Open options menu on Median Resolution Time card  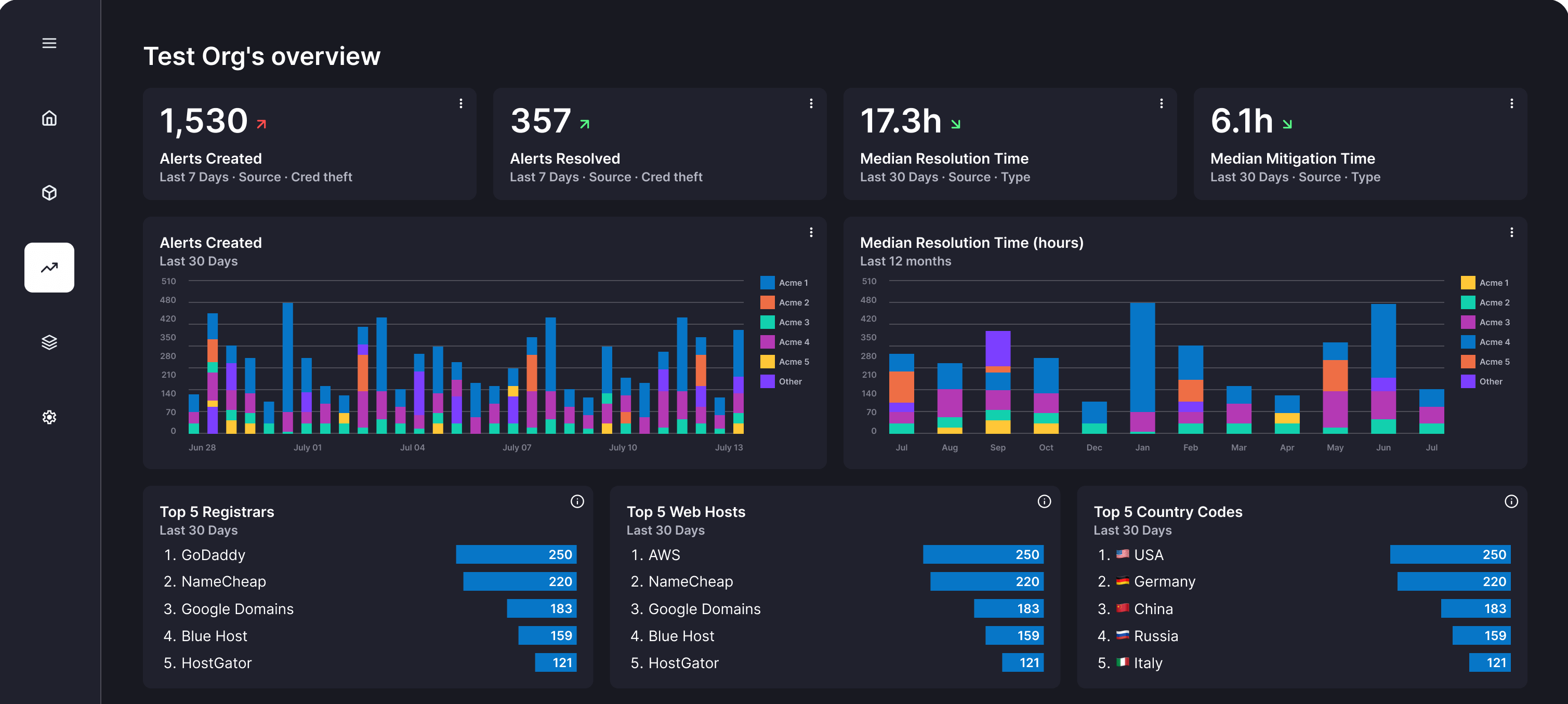1161,103
